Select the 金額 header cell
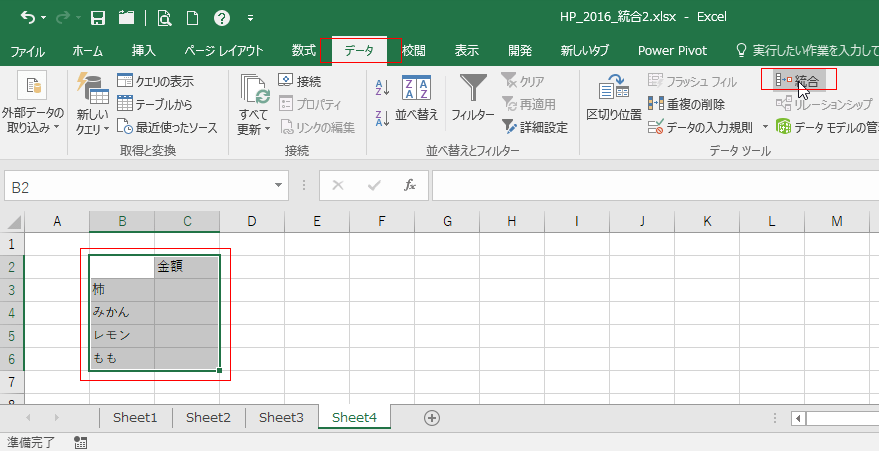 [187, 267]
